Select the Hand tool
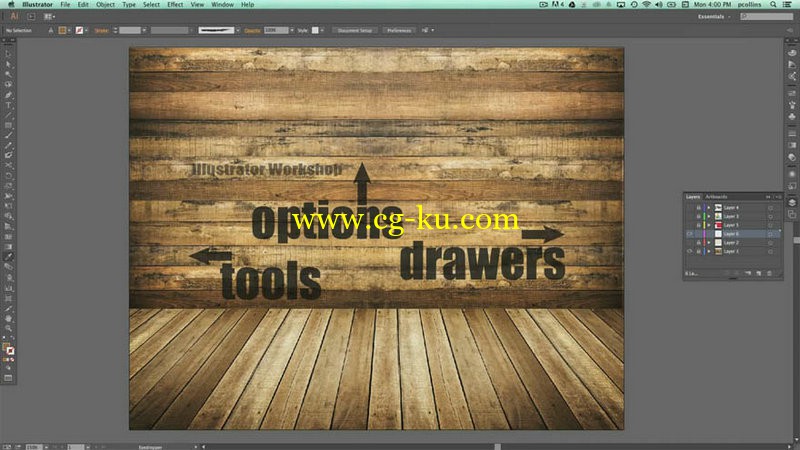Screen dimensions: 800x450 click(x=8, y=318)
